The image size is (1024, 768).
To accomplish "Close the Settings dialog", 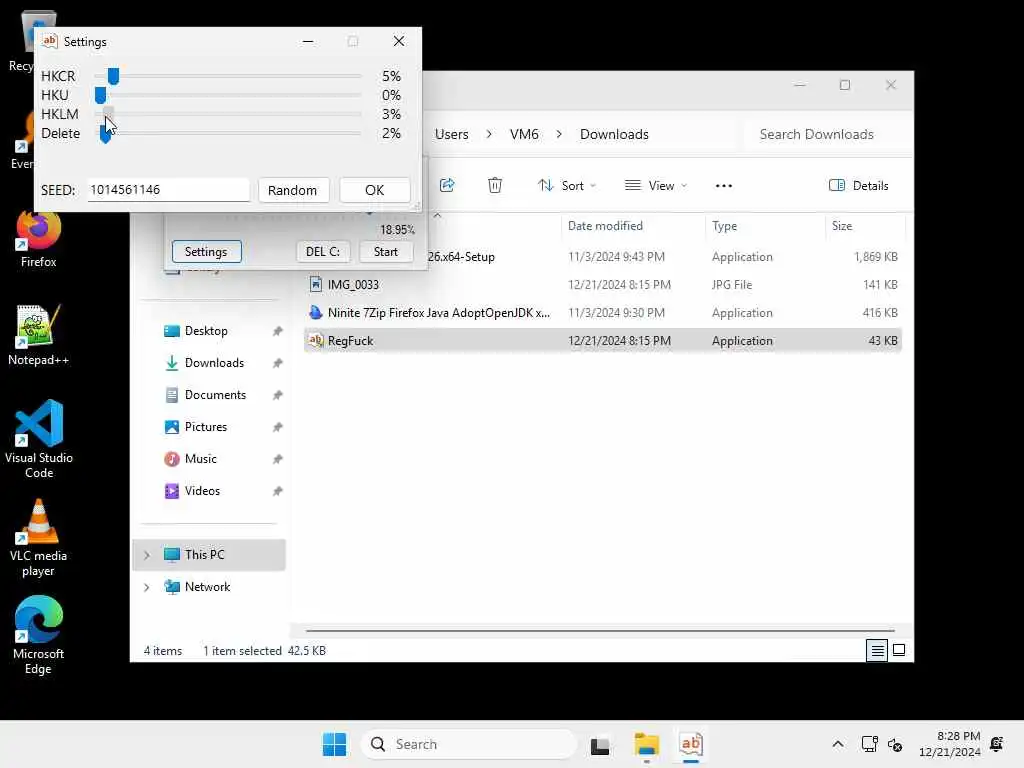I will (x=399, y=41).
